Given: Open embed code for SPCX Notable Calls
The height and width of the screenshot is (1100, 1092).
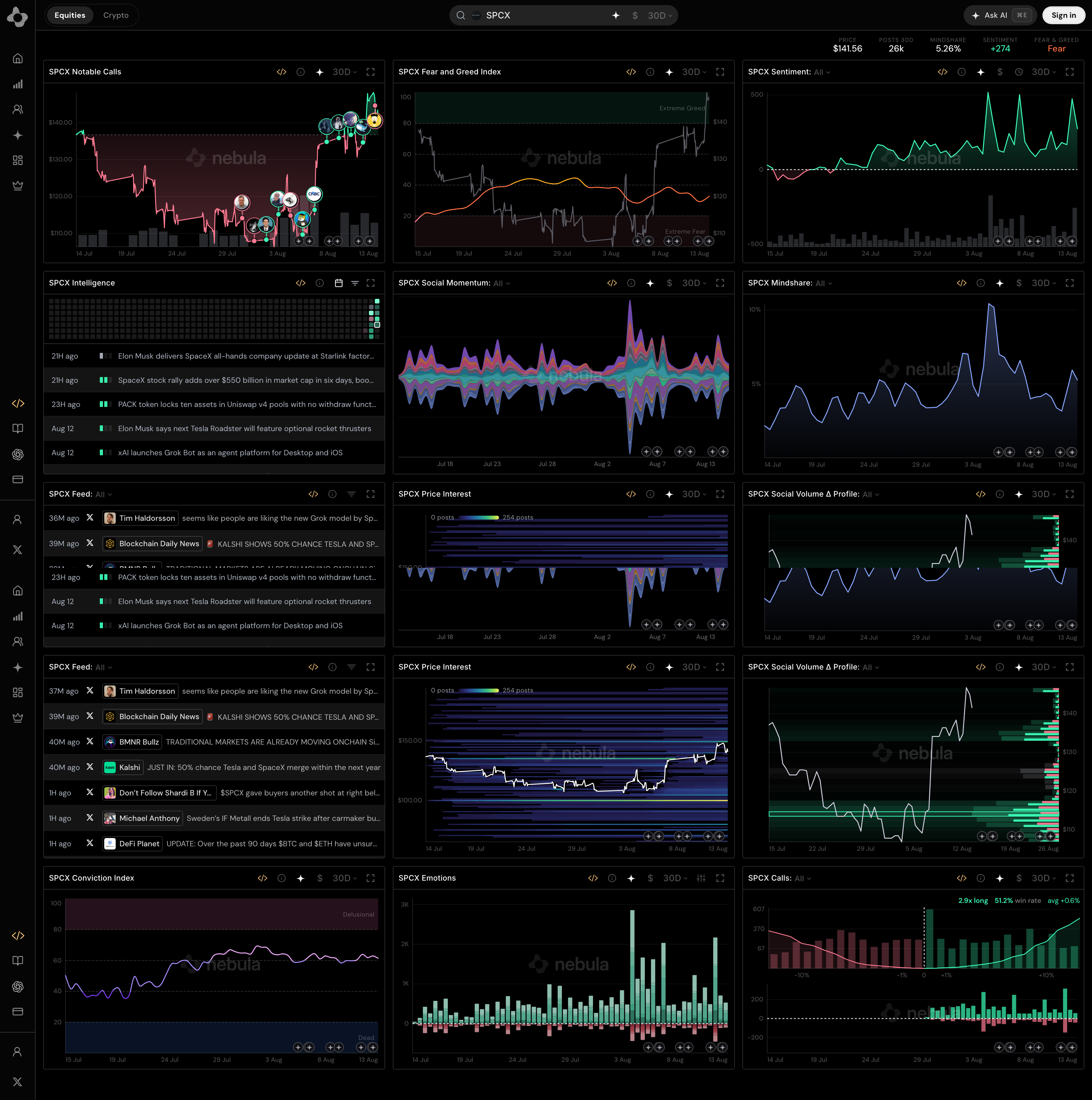Looking at the screenshot, I should pyautogui.click(x=282, y=72).
